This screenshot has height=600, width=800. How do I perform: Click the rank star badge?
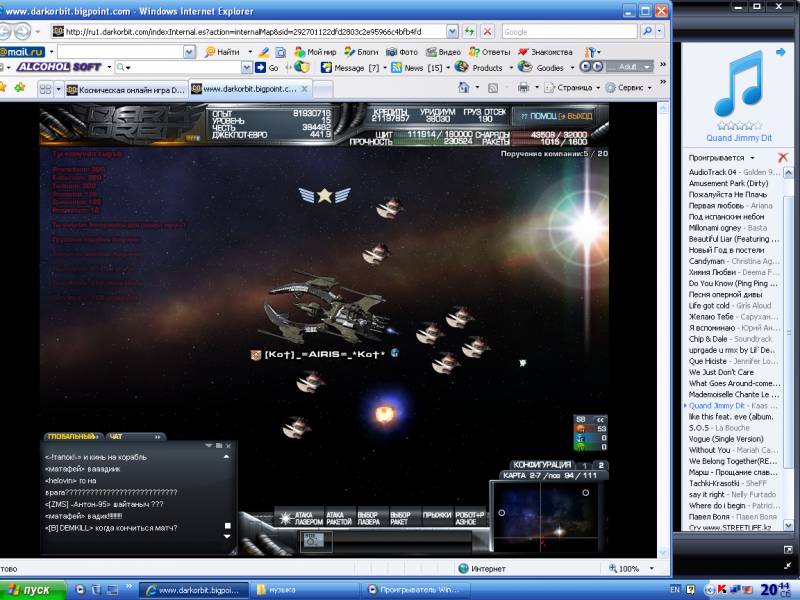tap(324, 195)
